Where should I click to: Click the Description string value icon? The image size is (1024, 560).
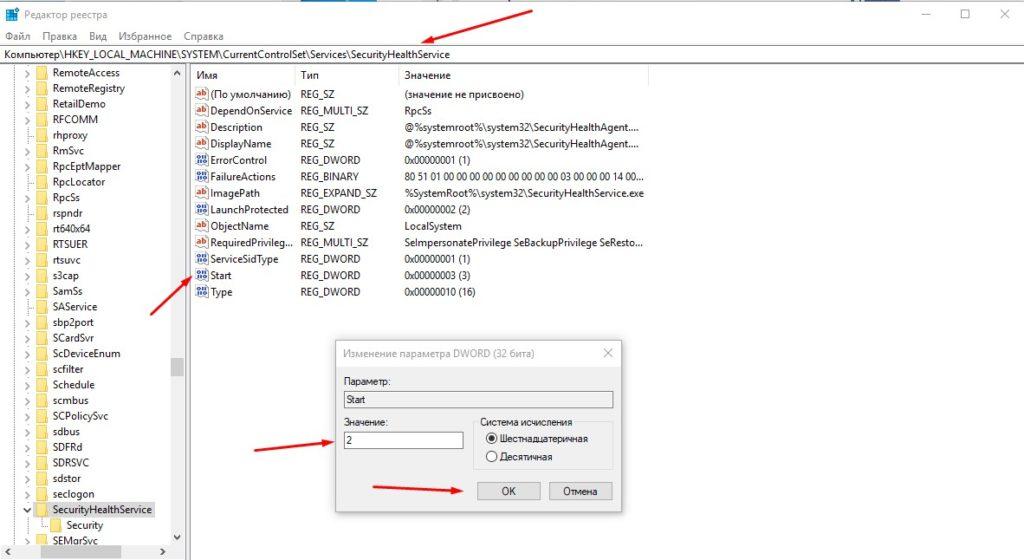point(201,127)
